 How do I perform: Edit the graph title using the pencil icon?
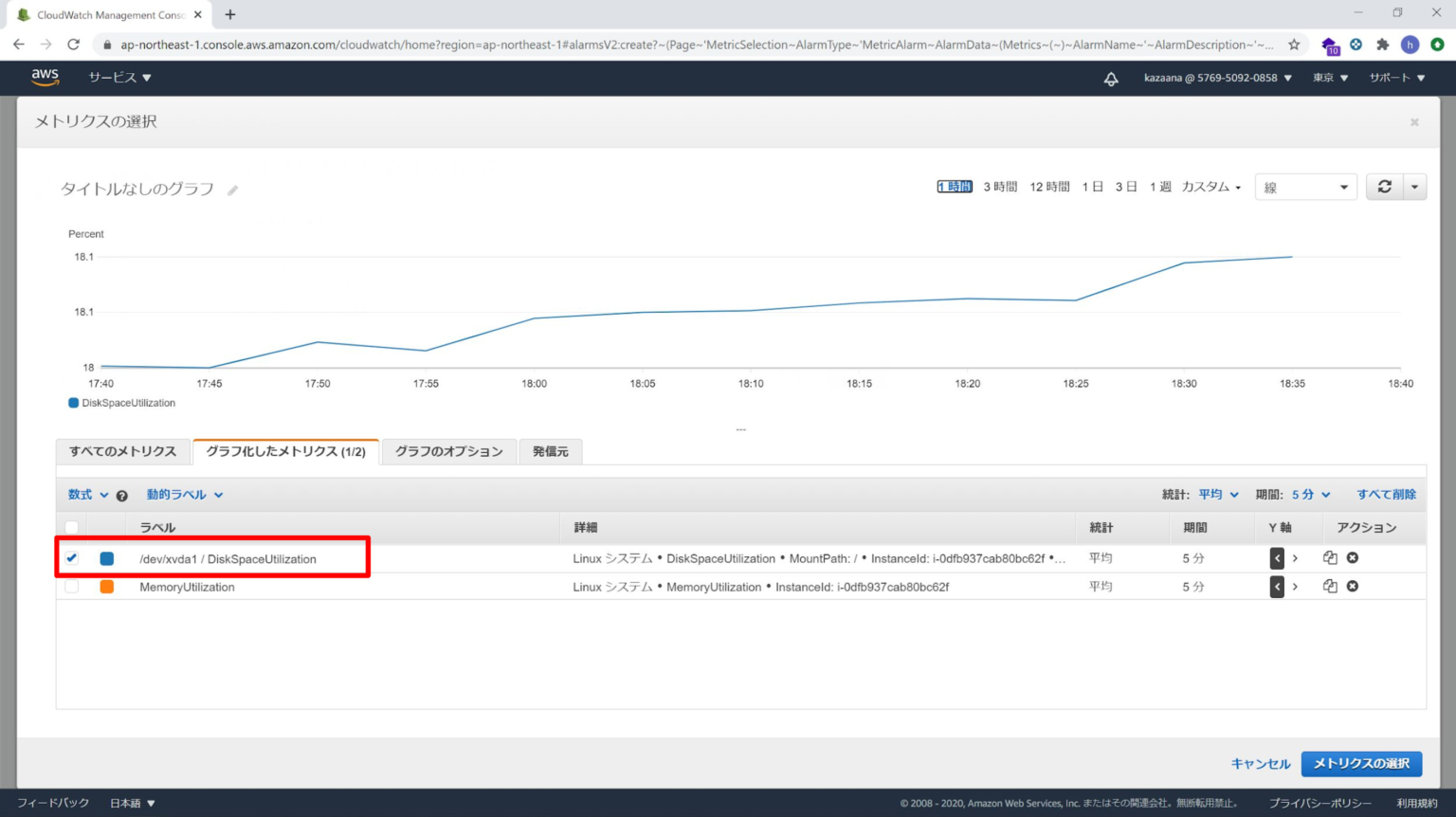coord(232,190)
